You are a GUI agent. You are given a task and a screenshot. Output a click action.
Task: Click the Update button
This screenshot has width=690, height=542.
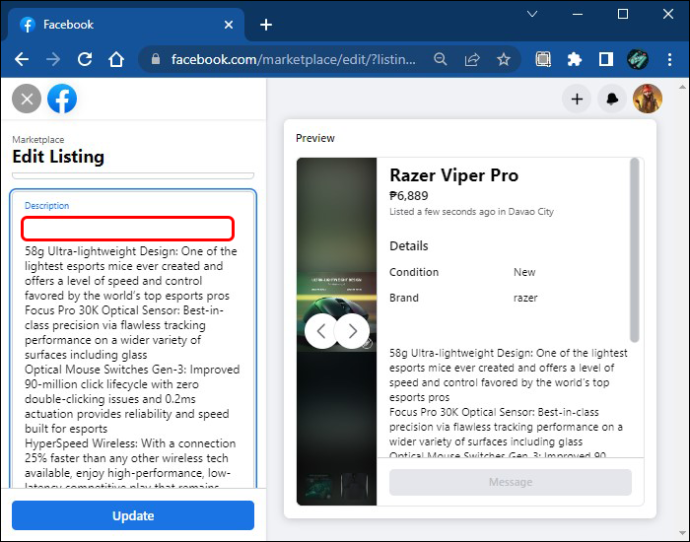(x=133, y=515)
